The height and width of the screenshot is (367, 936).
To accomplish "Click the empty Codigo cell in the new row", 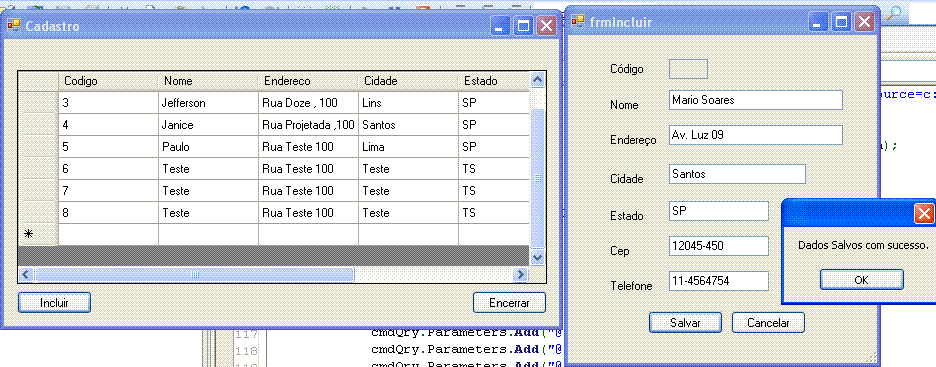I will tap(109, 235).
